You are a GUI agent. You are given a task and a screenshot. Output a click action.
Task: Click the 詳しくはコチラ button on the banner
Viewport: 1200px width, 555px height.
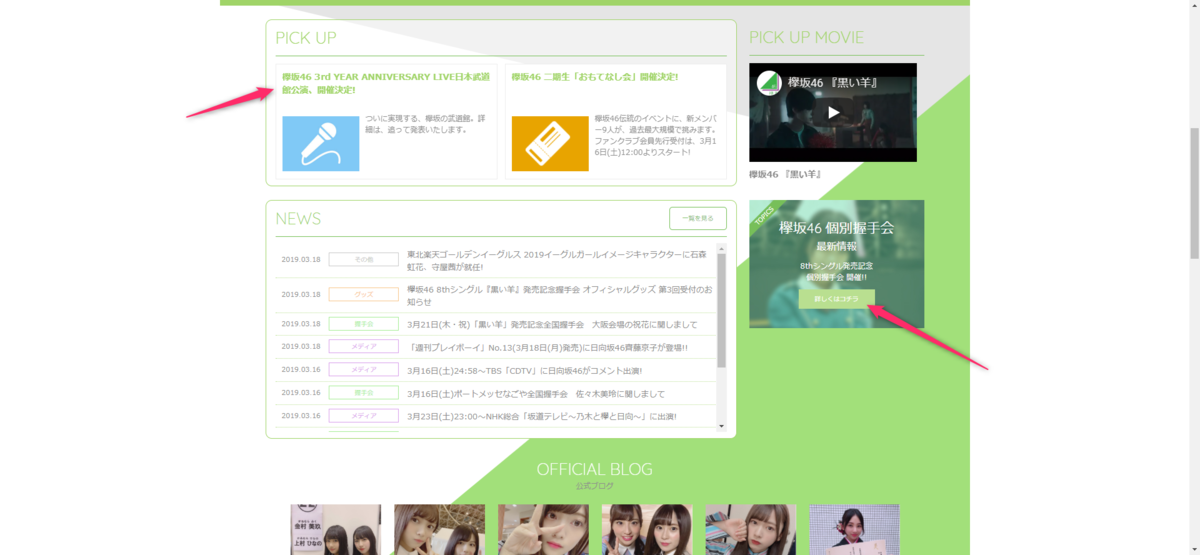pos(836,299)
